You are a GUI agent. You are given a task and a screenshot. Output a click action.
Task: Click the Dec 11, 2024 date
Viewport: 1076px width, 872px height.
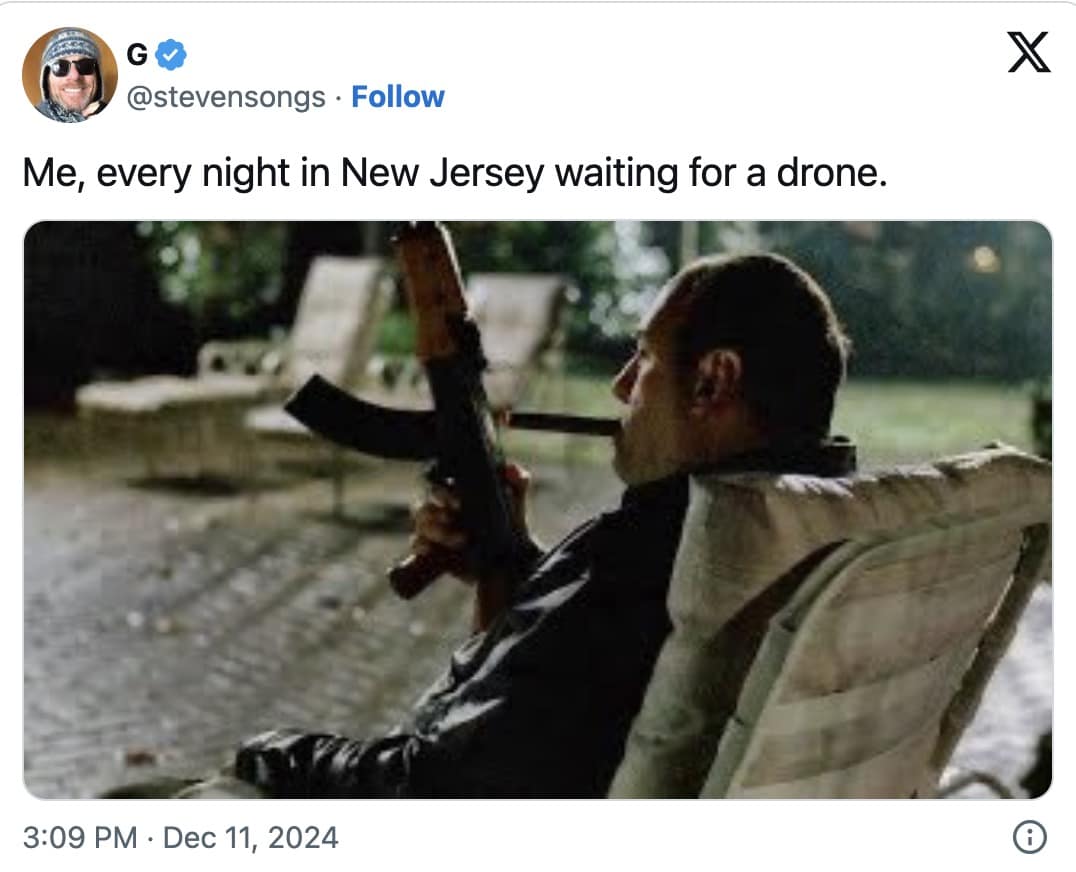pos(249,837)
